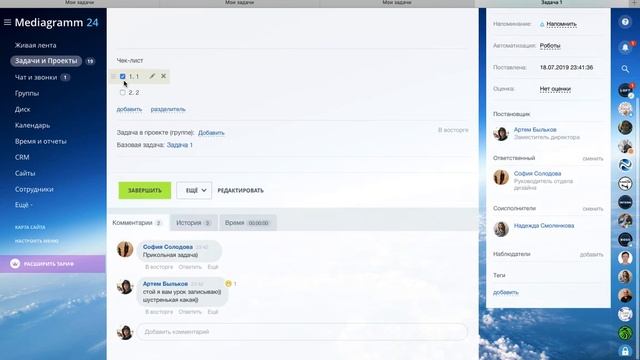640x360 pixels.
Task: Tick the checkbox for checklist item 2
Action: tap(123, 93)
